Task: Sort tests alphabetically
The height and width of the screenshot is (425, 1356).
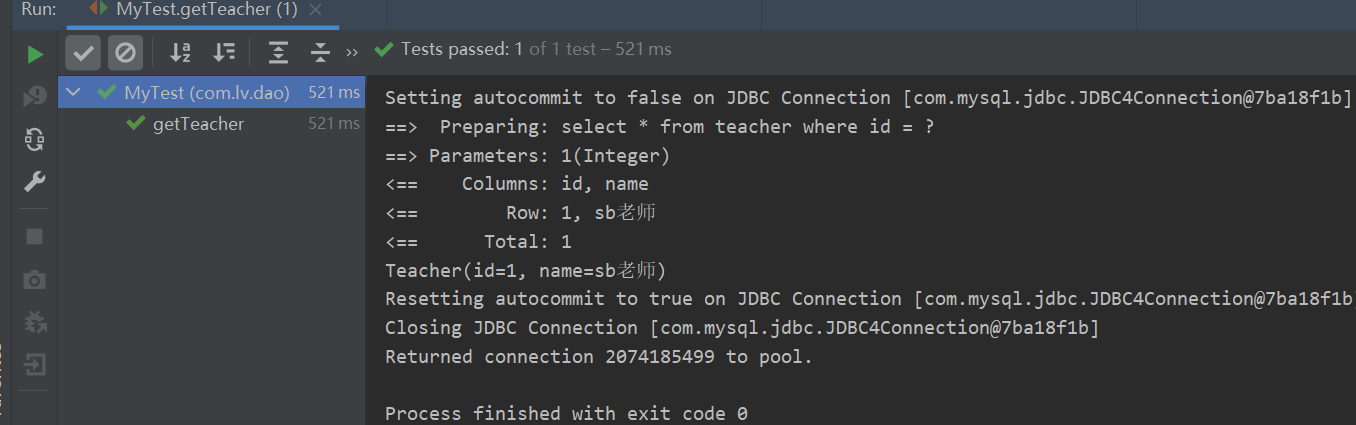Action: click(180, 52)
